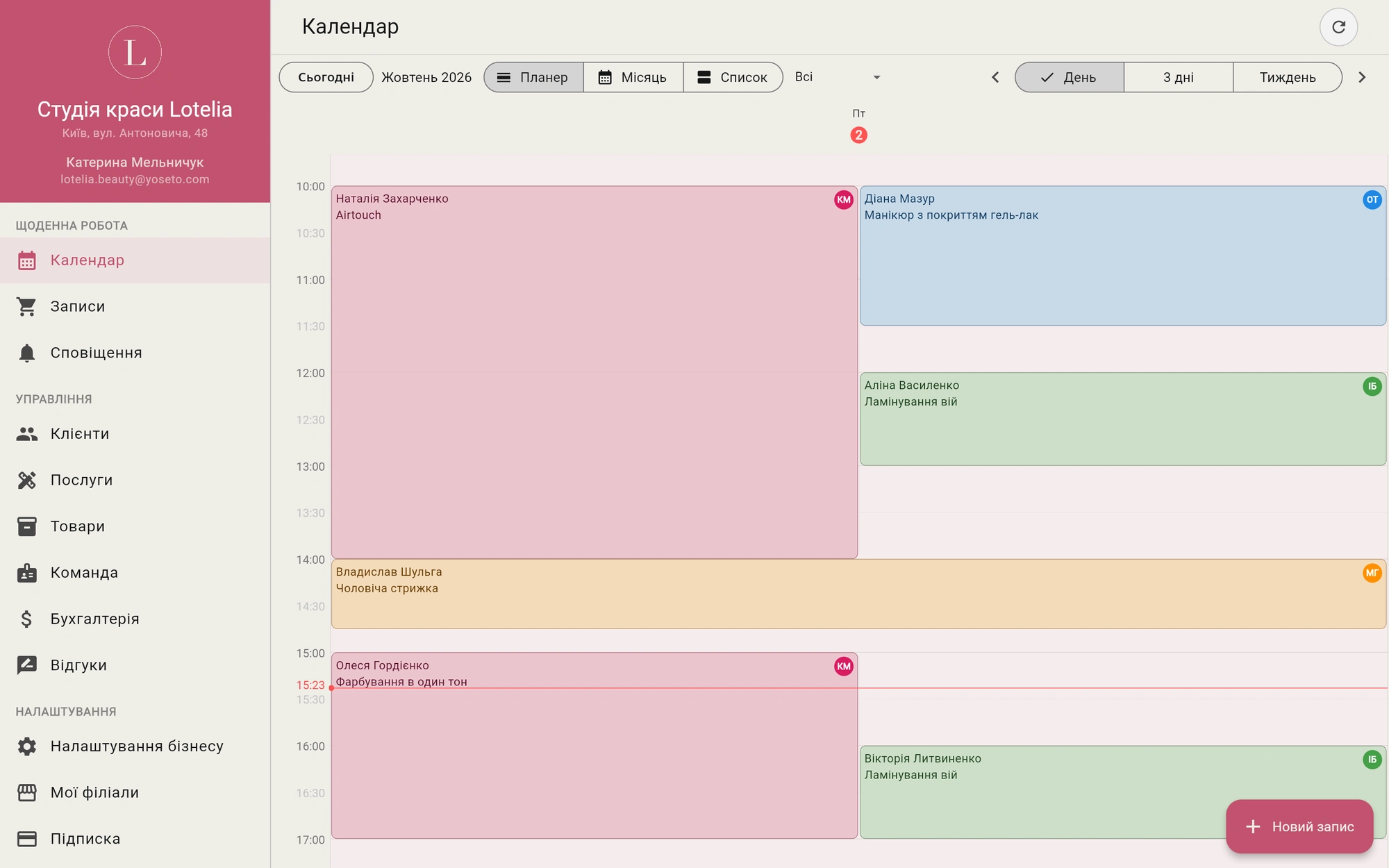Open Календар in the sidebar
The width and height of the screenshot is (1389, 868).
point(135,260)
